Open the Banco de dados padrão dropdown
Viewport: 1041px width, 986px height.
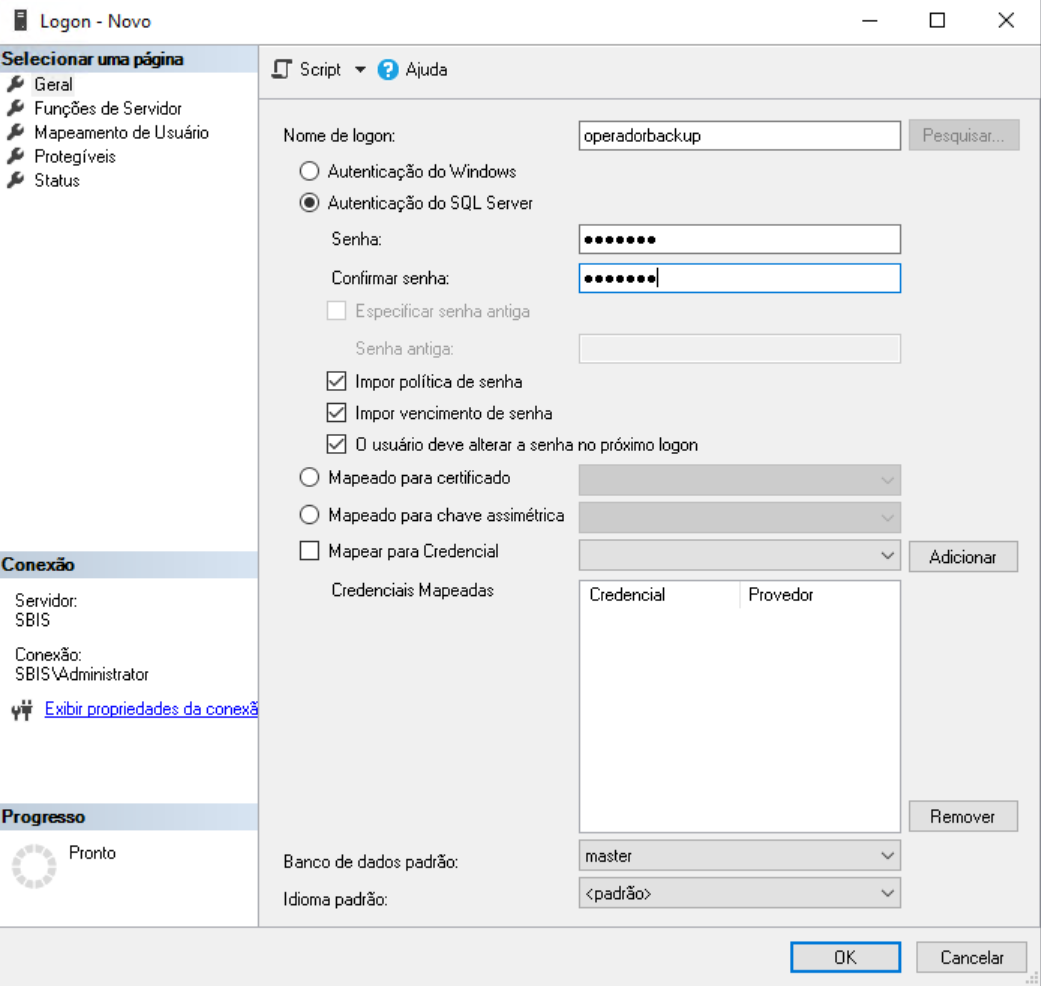739,856
